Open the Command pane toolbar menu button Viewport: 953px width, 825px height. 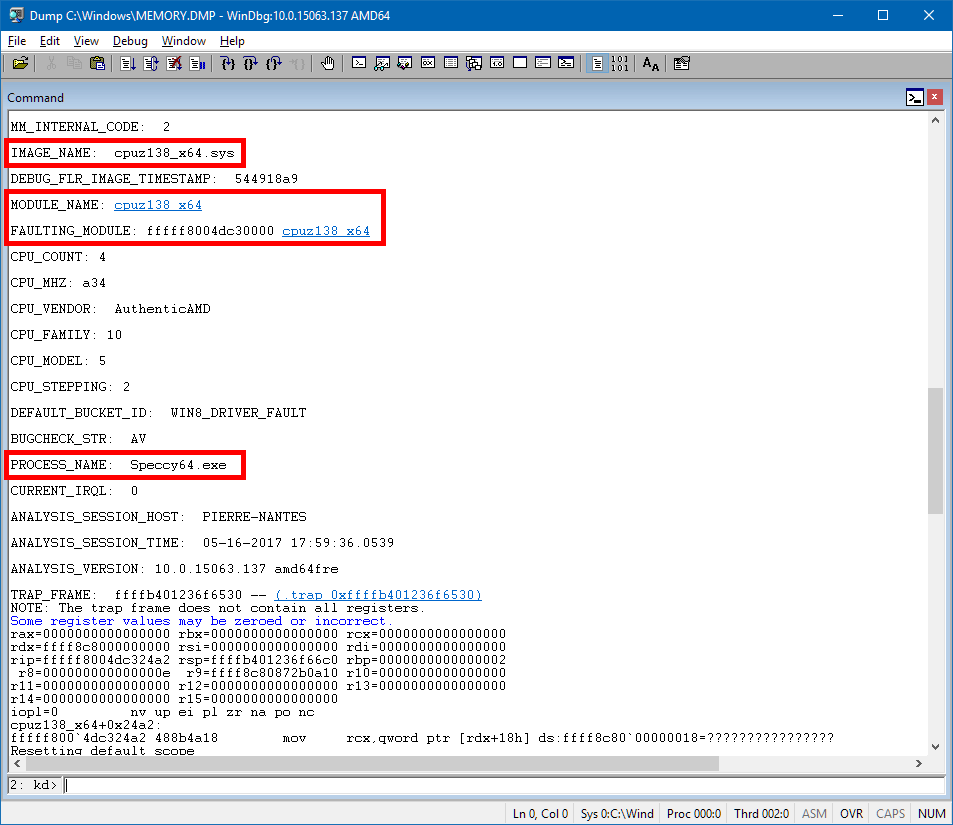[915, 97]
